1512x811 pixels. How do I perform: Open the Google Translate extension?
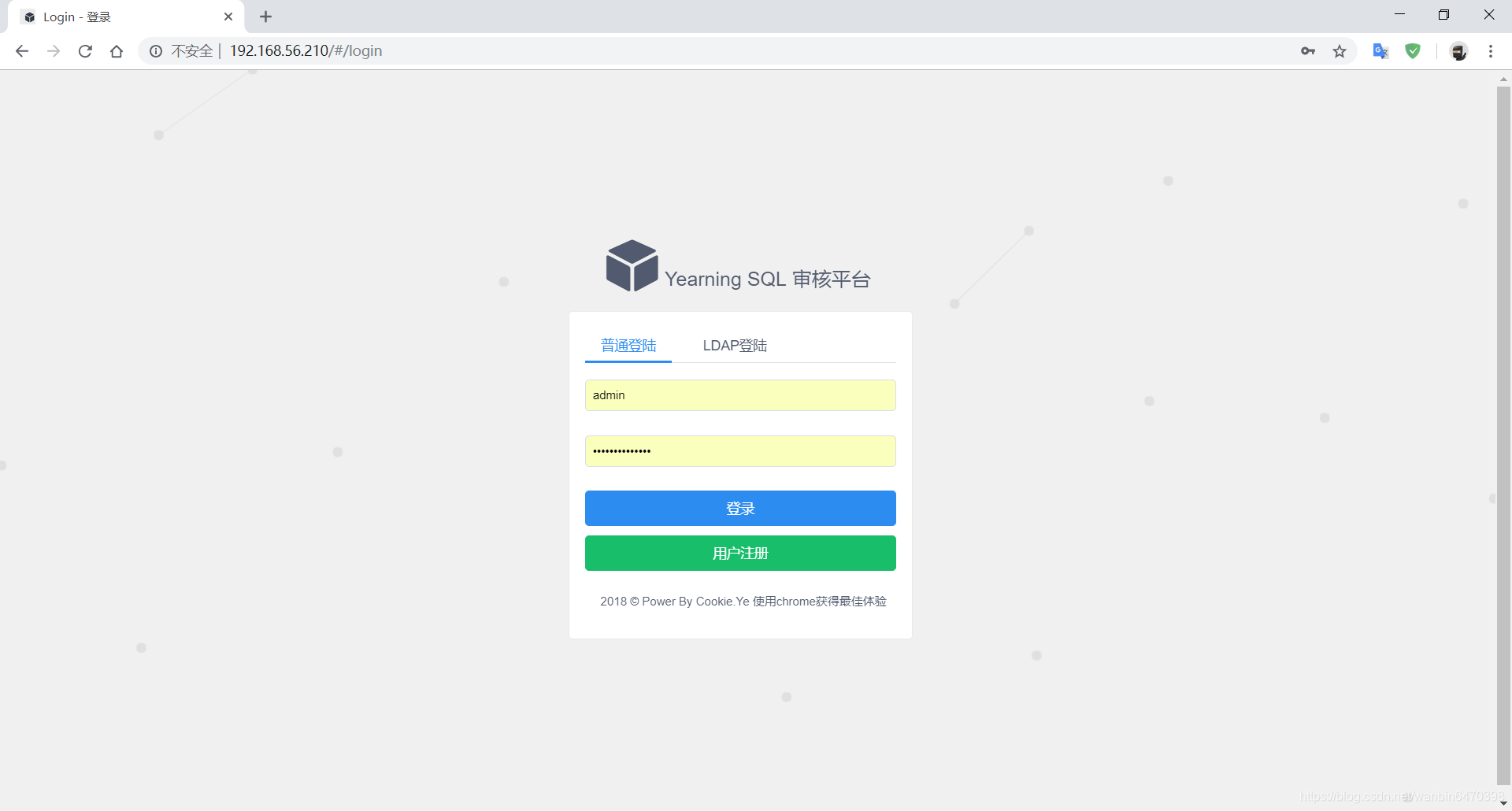1380,51
